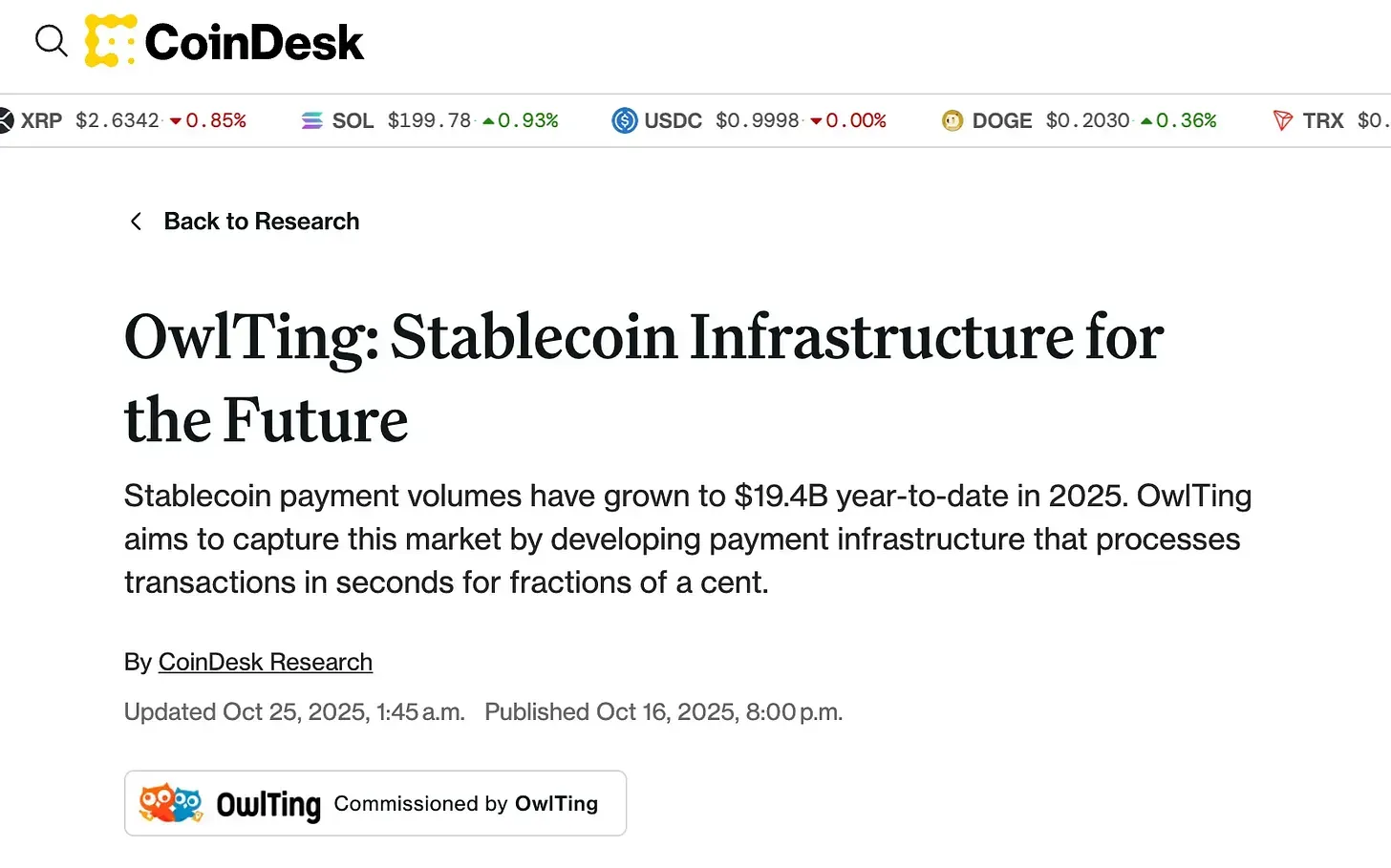Click the SOL 0.93% price change

pos(521,120)
